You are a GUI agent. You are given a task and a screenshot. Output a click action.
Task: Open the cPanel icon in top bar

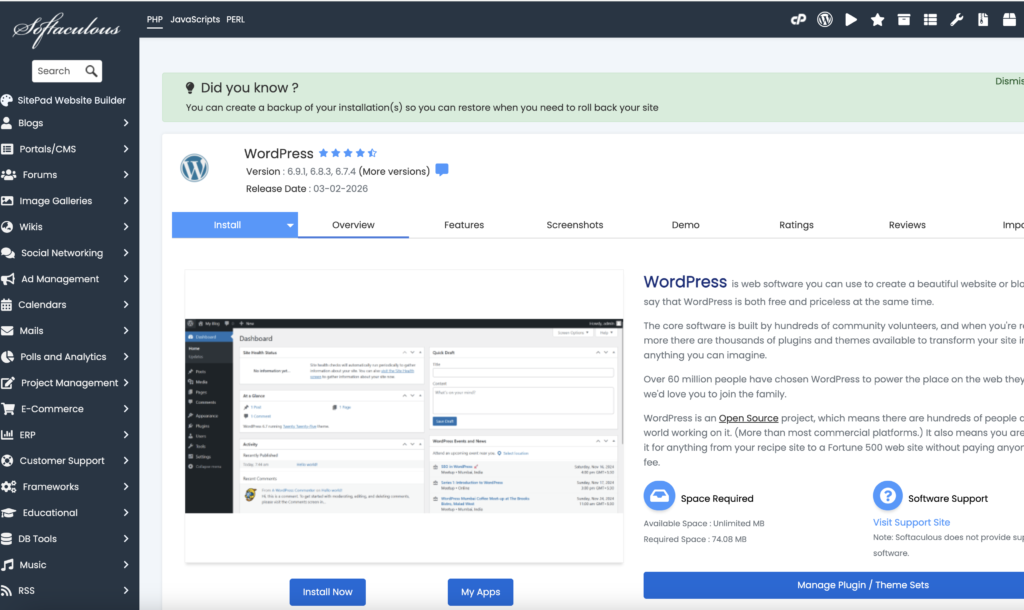(798, 19)
